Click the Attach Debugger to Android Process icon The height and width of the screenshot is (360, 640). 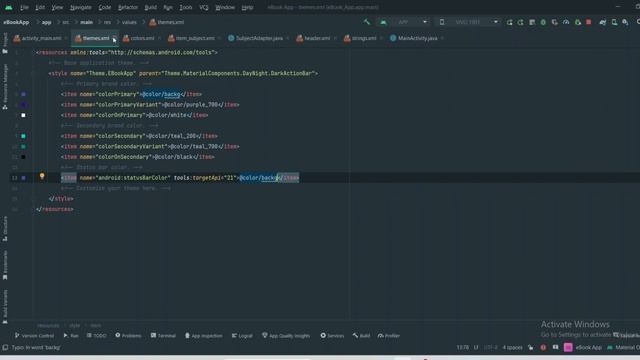coord(578,22)
